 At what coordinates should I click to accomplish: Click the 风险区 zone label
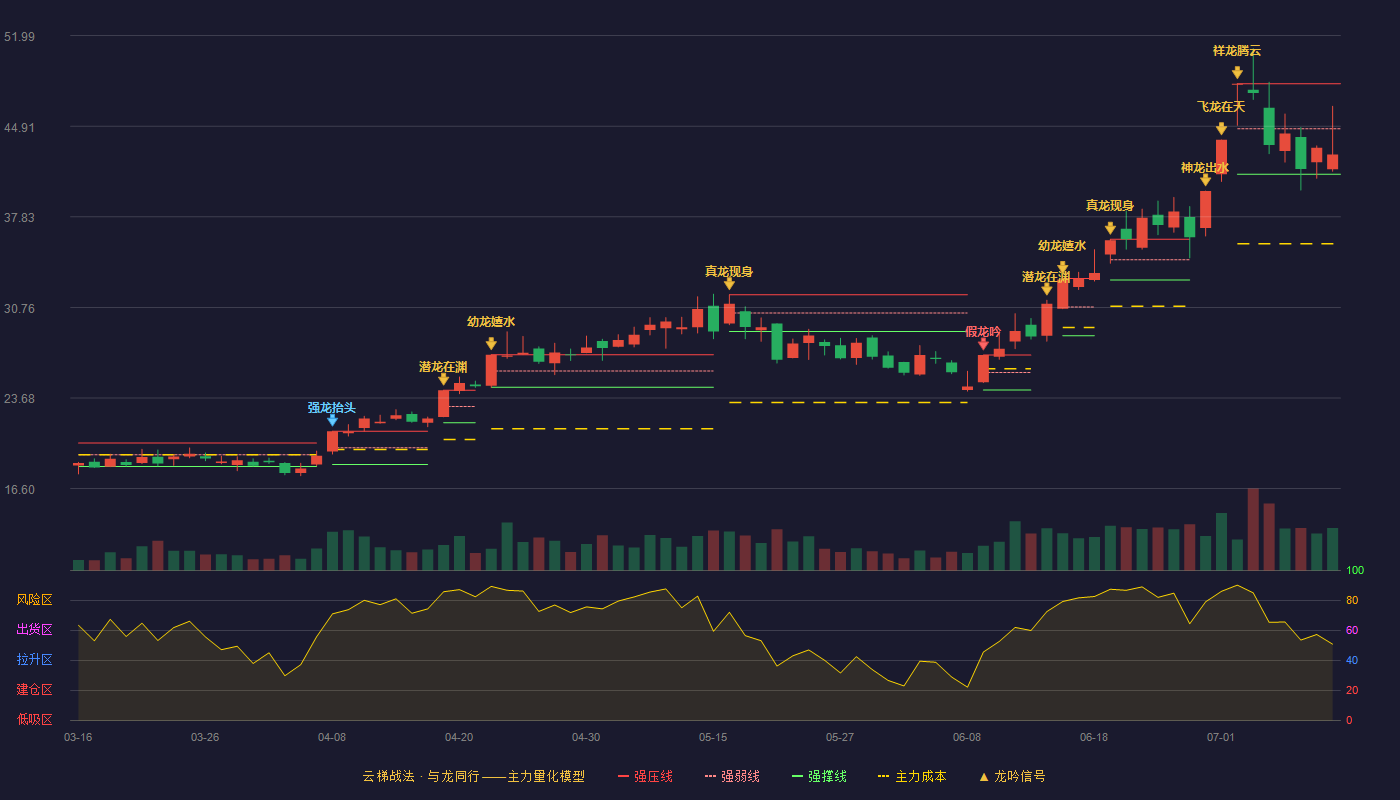pos(34,600)
